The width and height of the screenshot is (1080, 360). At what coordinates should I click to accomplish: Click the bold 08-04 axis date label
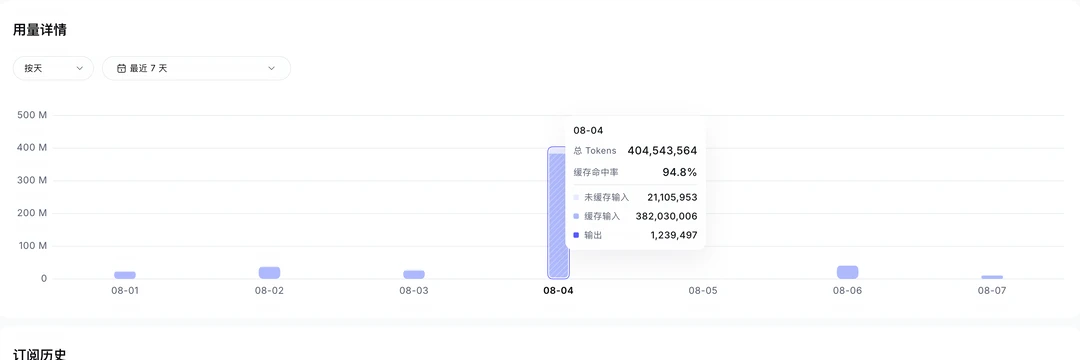[558, 290]
